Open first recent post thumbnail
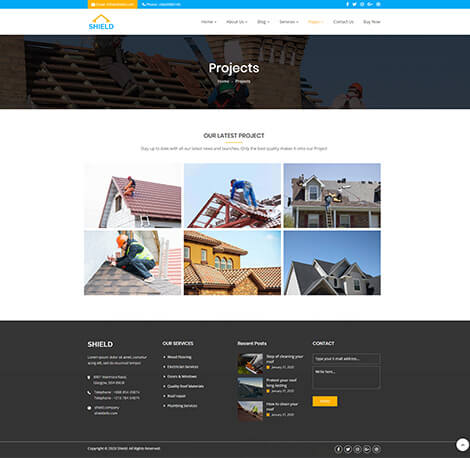 pyautogui.click(x=250, y=364)
